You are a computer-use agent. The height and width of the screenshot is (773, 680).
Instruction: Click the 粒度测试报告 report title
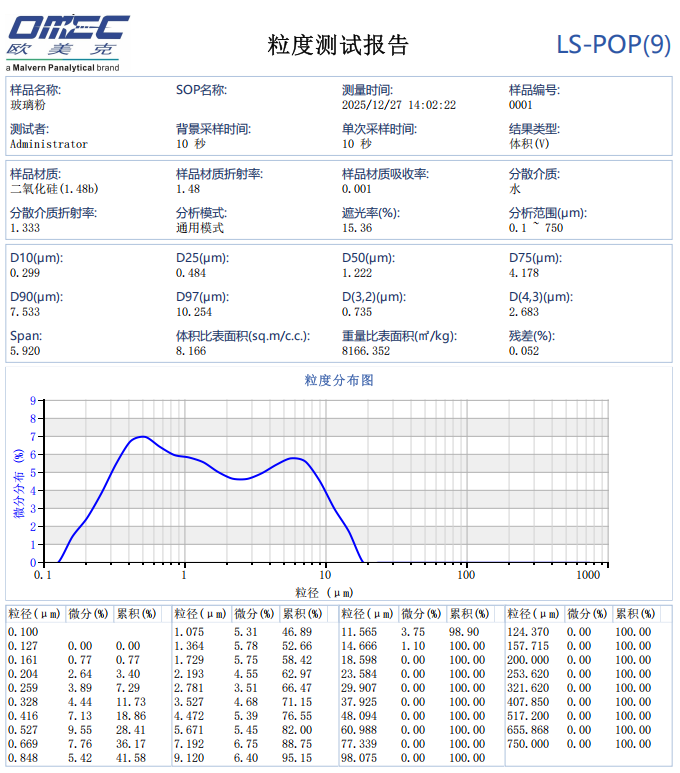coord(338,45)
